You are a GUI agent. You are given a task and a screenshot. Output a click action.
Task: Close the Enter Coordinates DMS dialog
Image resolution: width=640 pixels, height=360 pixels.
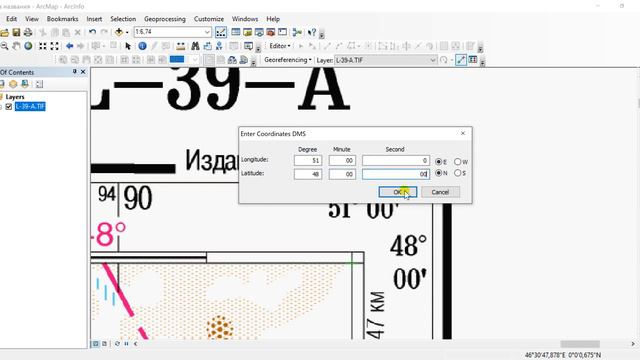point(463,133)
